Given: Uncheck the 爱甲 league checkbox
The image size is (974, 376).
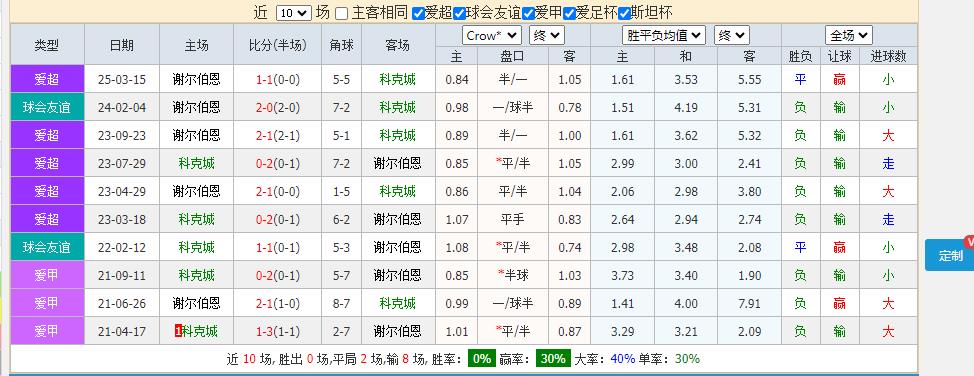Looking at the screenshot, I should click(529, 13).
